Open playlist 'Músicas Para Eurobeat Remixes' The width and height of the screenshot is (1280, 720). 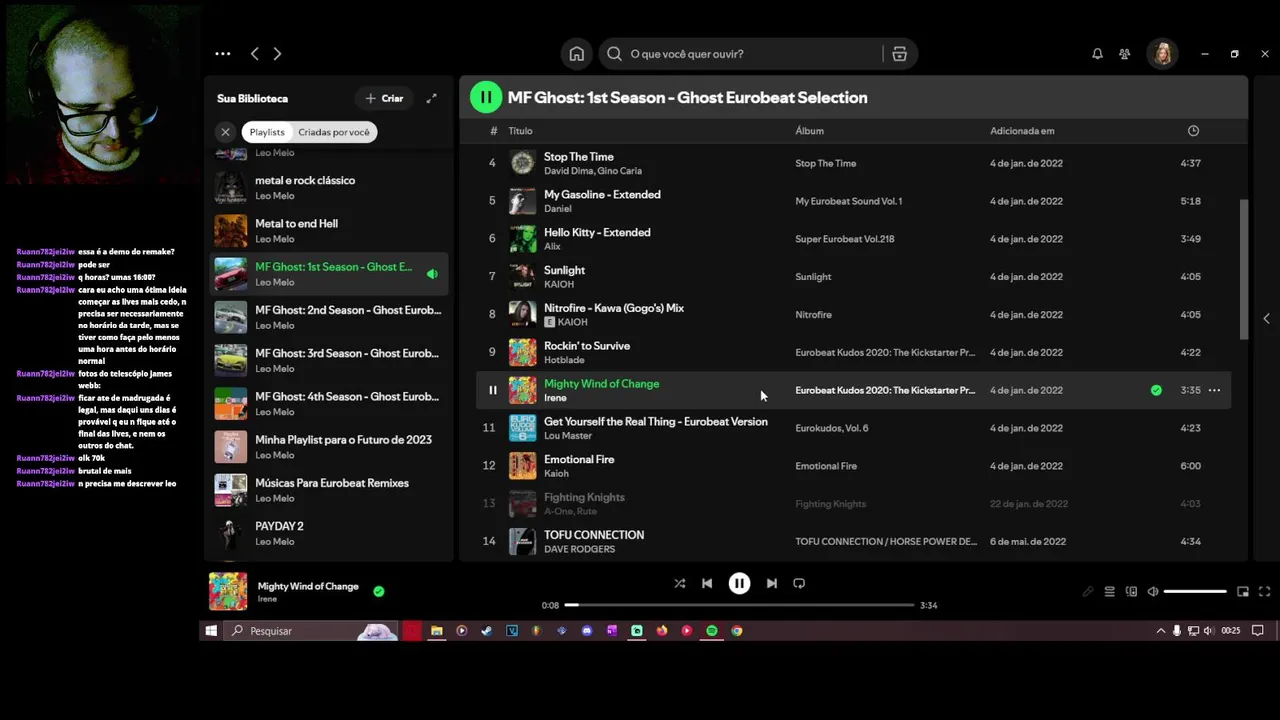coord(328,490)
